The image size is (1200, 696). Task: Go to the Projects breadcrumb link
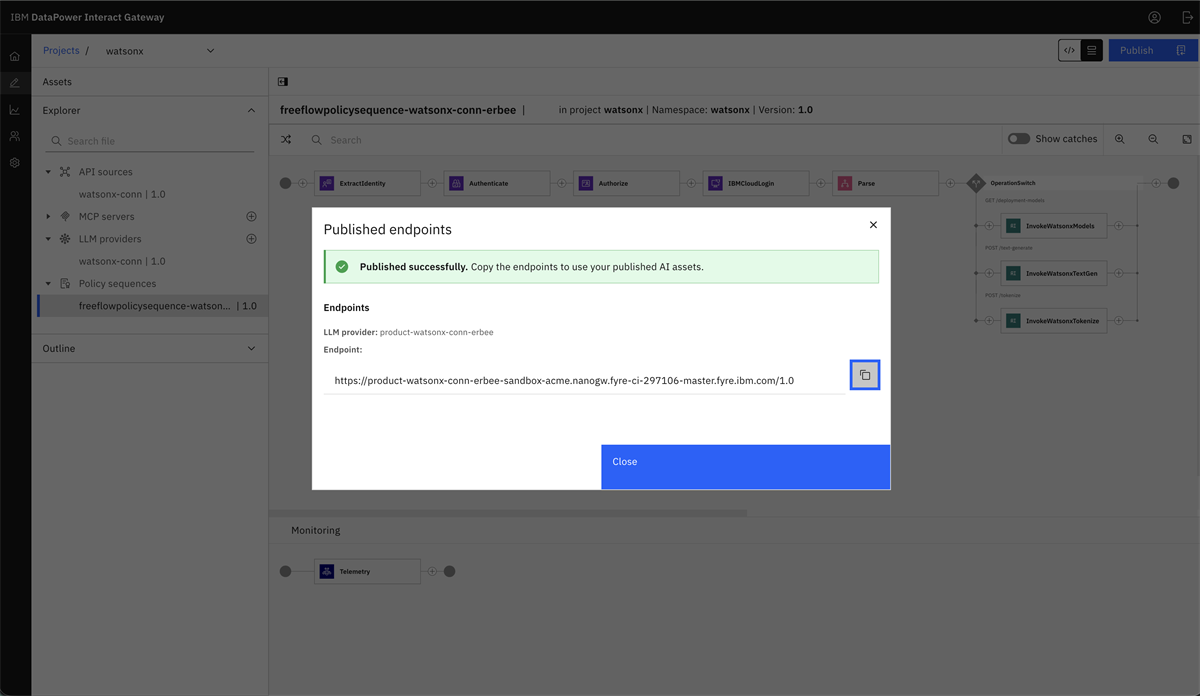61,50
